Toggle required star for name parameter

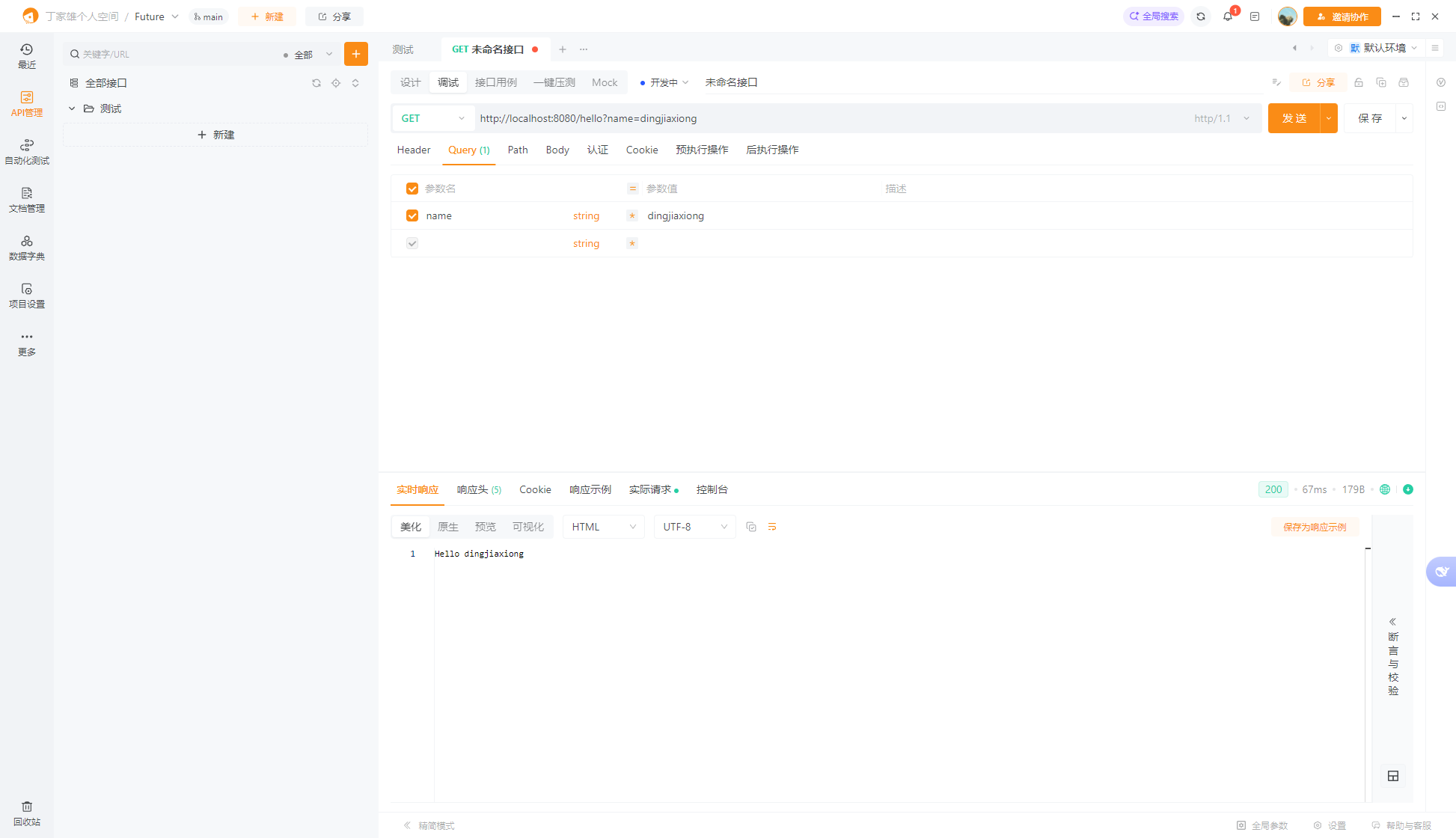[632, 215]
